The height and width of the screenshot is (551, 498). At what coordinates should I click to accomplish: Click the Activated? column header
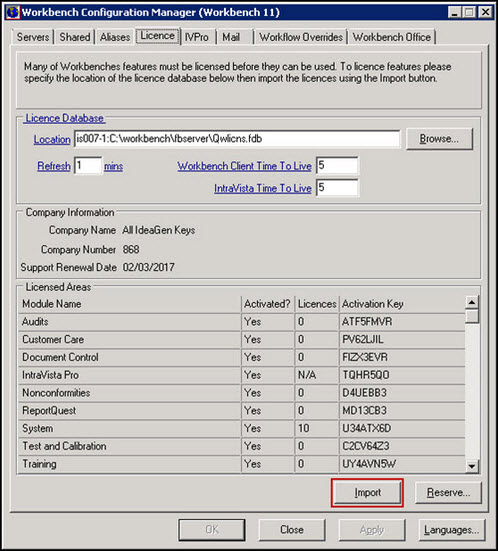tap(268, 304)
